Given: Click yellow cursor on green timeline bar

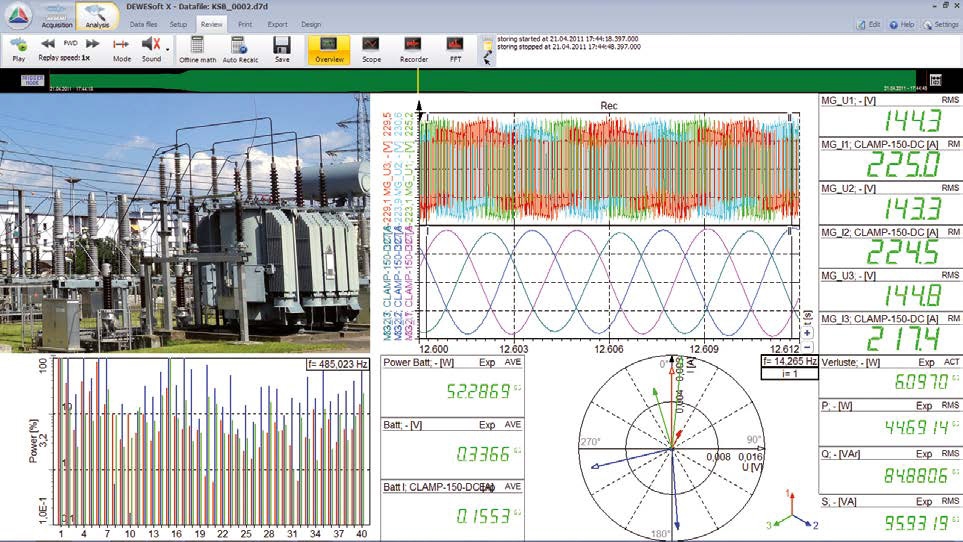Looking at the screenshot, I should tap(419, 82).
